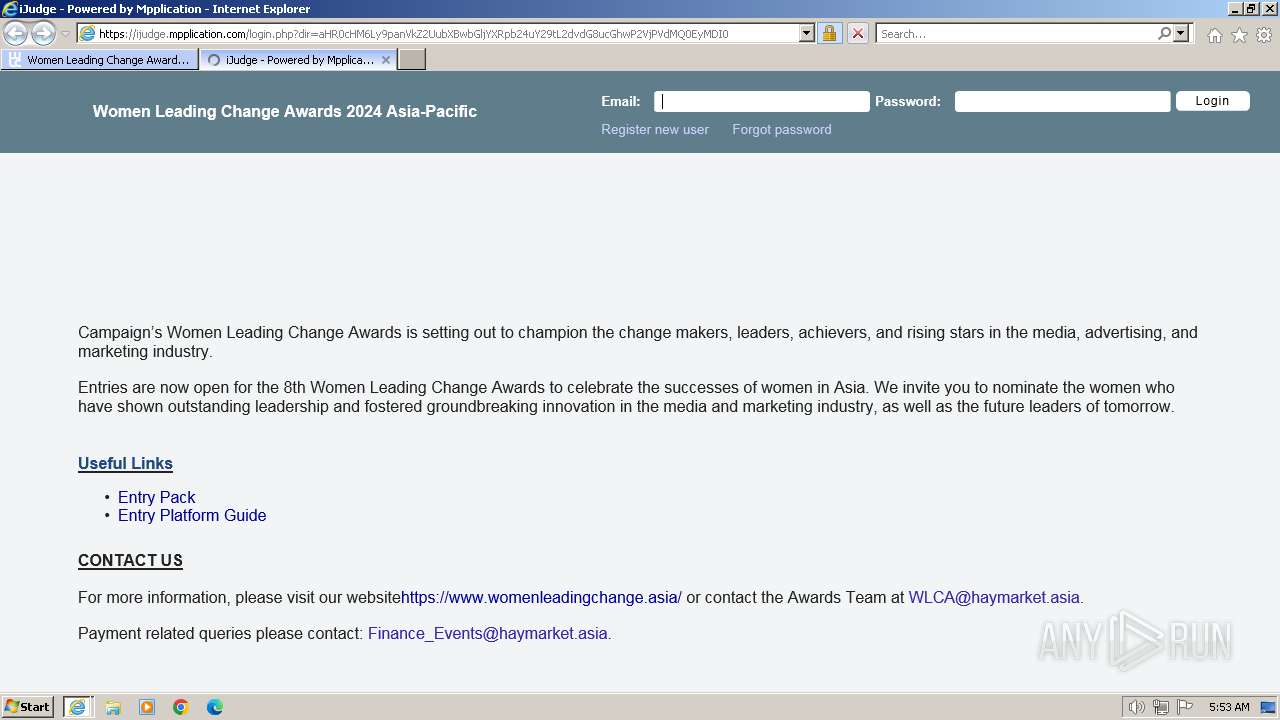
Task: Open media player taskbar icon
Action: 147,707
